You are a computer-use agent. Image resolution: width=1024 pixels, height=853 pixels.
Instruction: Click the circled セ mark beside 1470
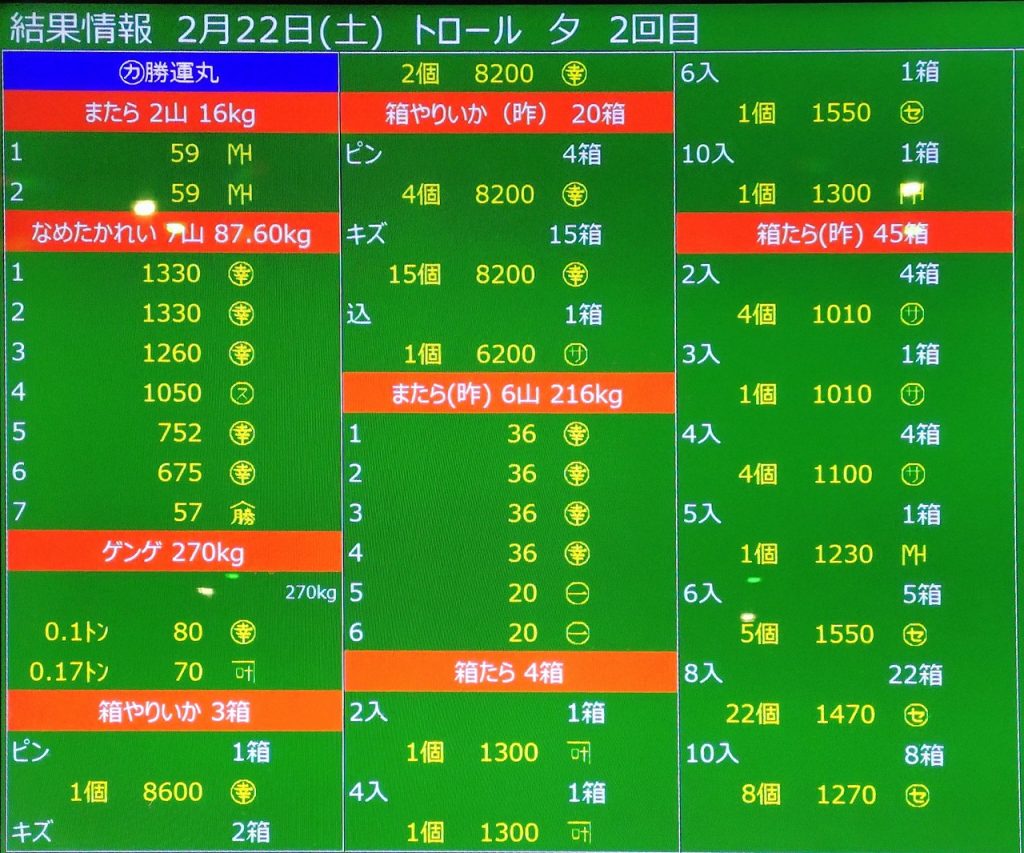coord(911,714)
